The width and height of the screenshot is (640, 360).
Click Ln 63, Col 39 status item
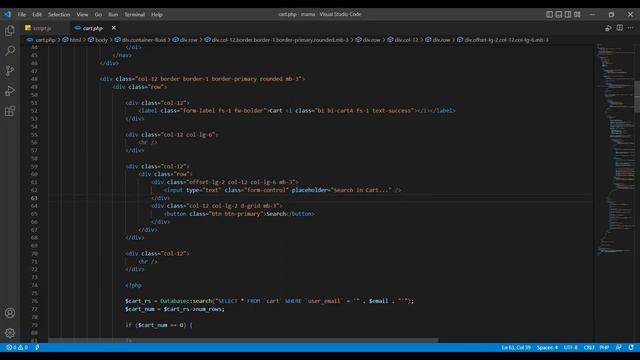coord(516,348)
